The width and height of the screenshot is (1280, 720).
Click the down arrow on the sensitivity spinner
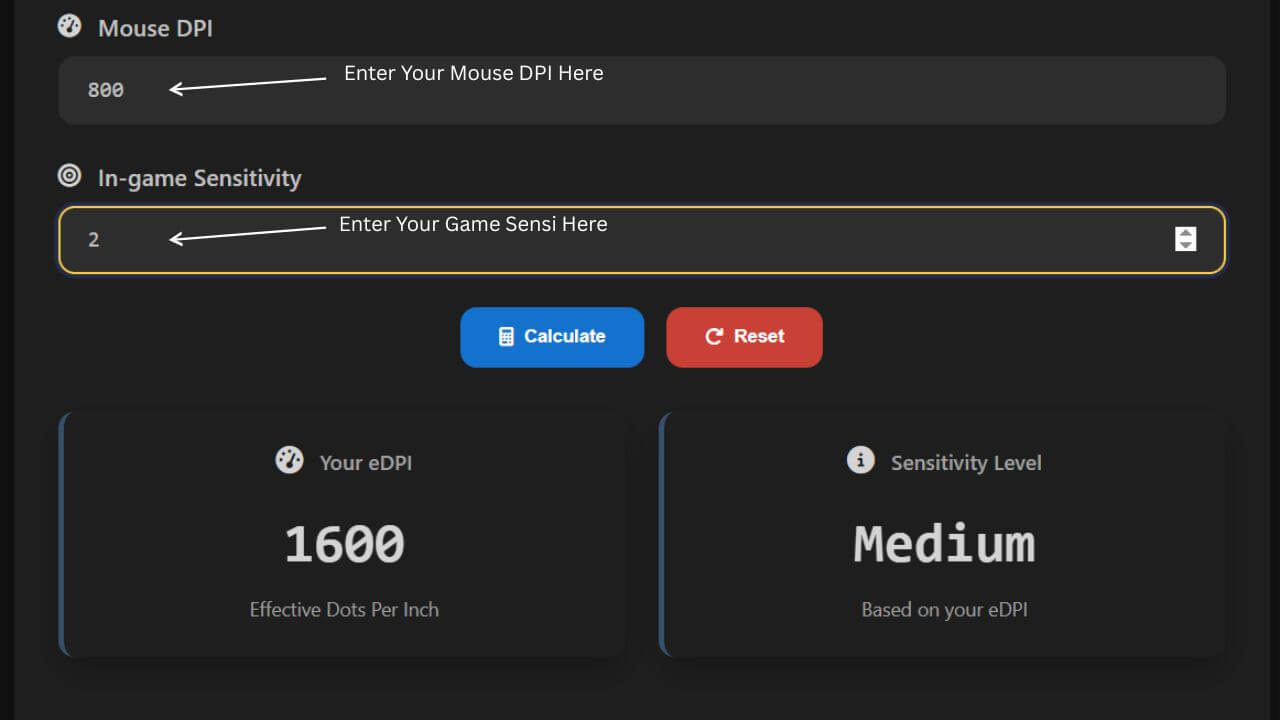1186,246
